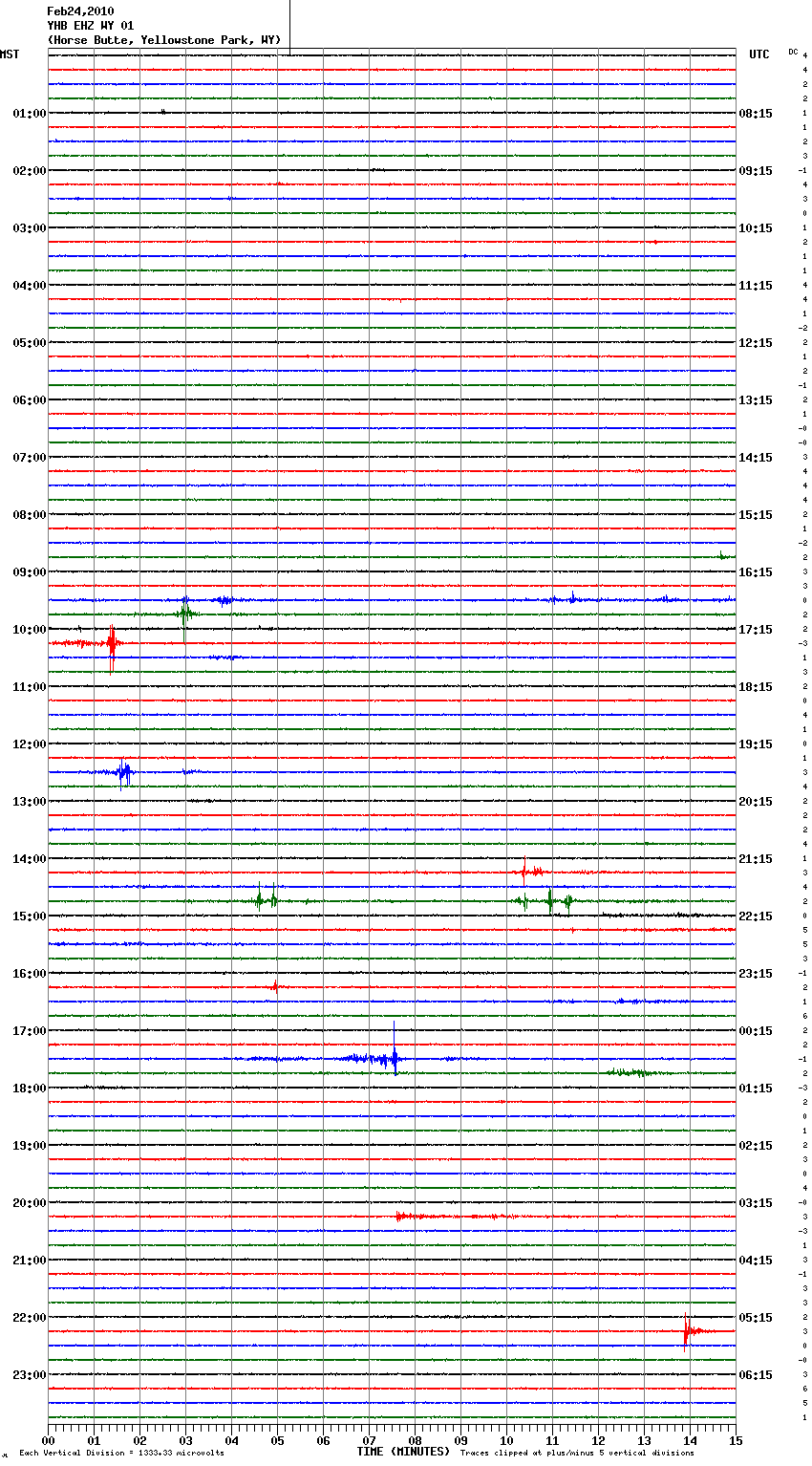Click the 21:15 UTC label
The width and height of the screenshot is (812, 1466).
tap(756, 859)
